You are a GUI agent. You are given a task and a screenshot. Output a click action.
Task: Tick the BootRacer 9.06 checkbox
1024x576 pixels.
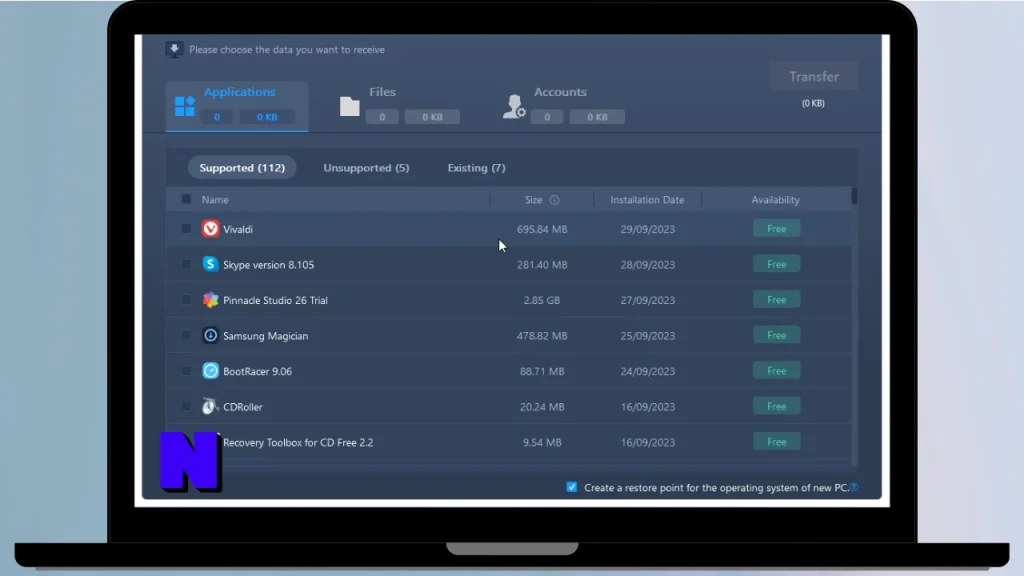click(186, 371)
